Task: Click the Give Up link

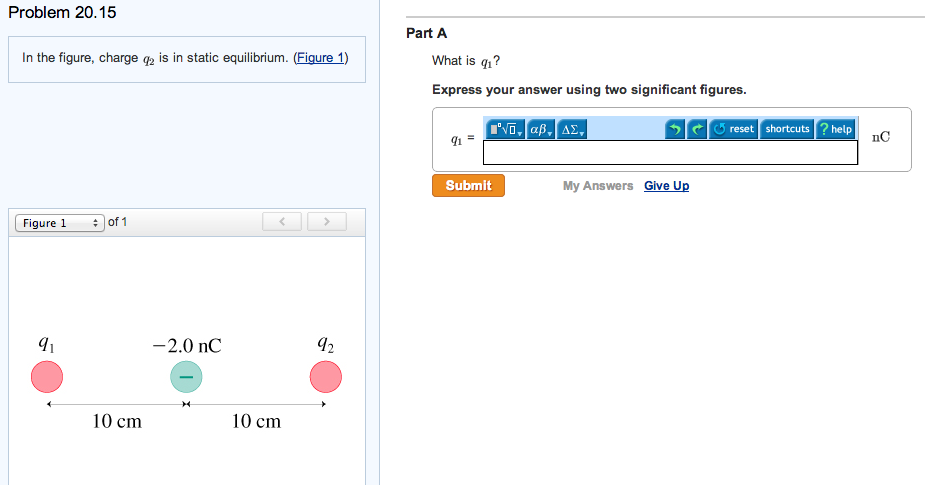Action: point(666,186)
